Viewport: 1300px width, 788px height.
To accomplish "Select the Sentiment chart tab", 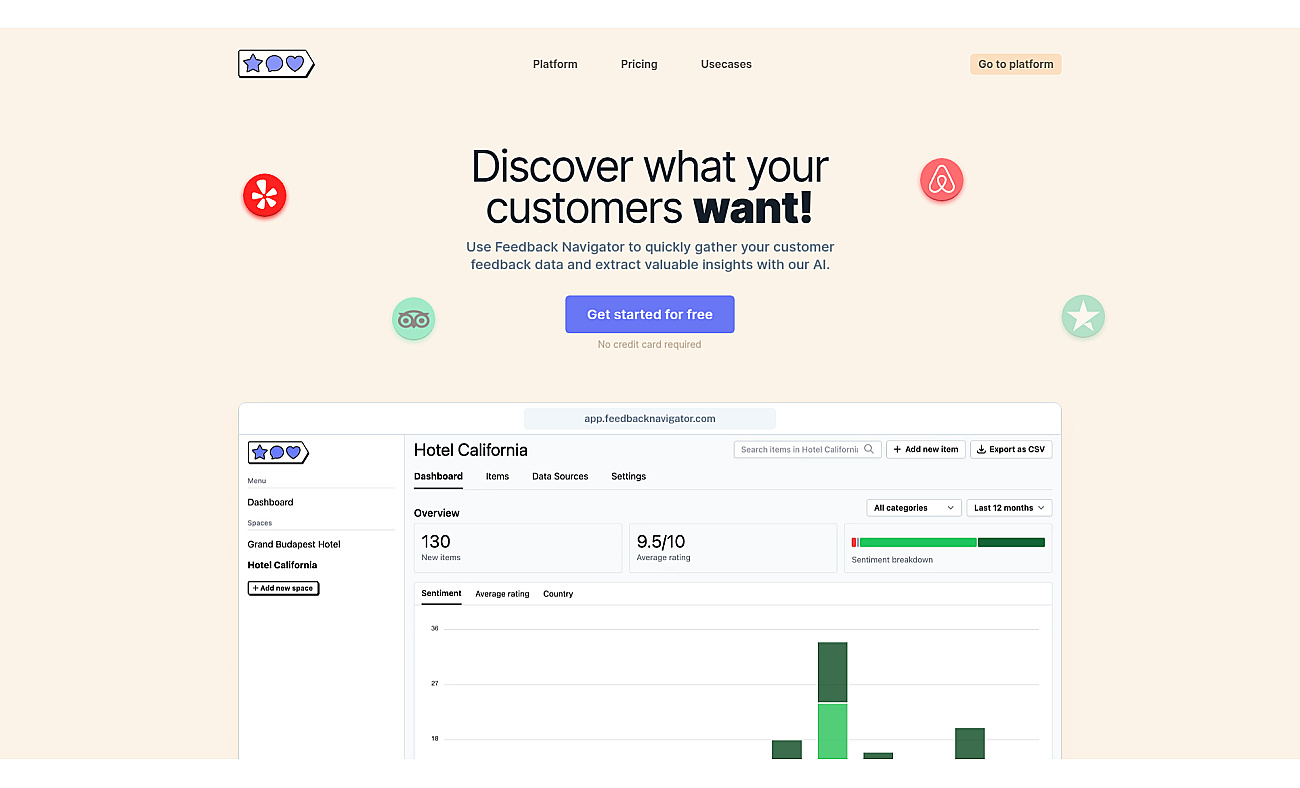I will pos(442,593).
